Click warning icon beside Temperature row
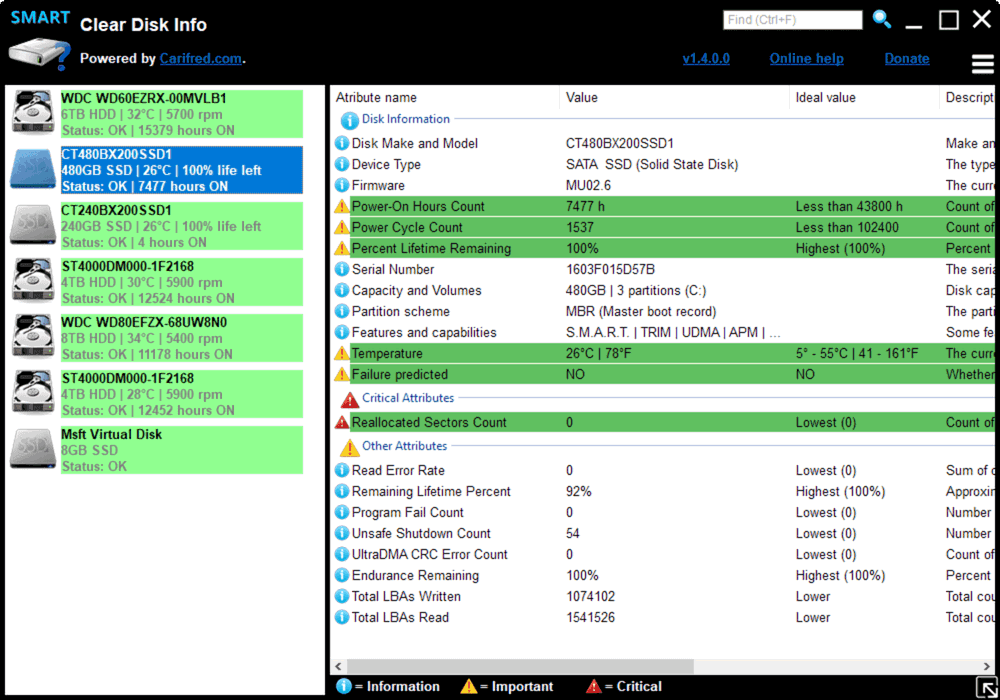Viewport: 1000px width, 700px height. (342, 353)
